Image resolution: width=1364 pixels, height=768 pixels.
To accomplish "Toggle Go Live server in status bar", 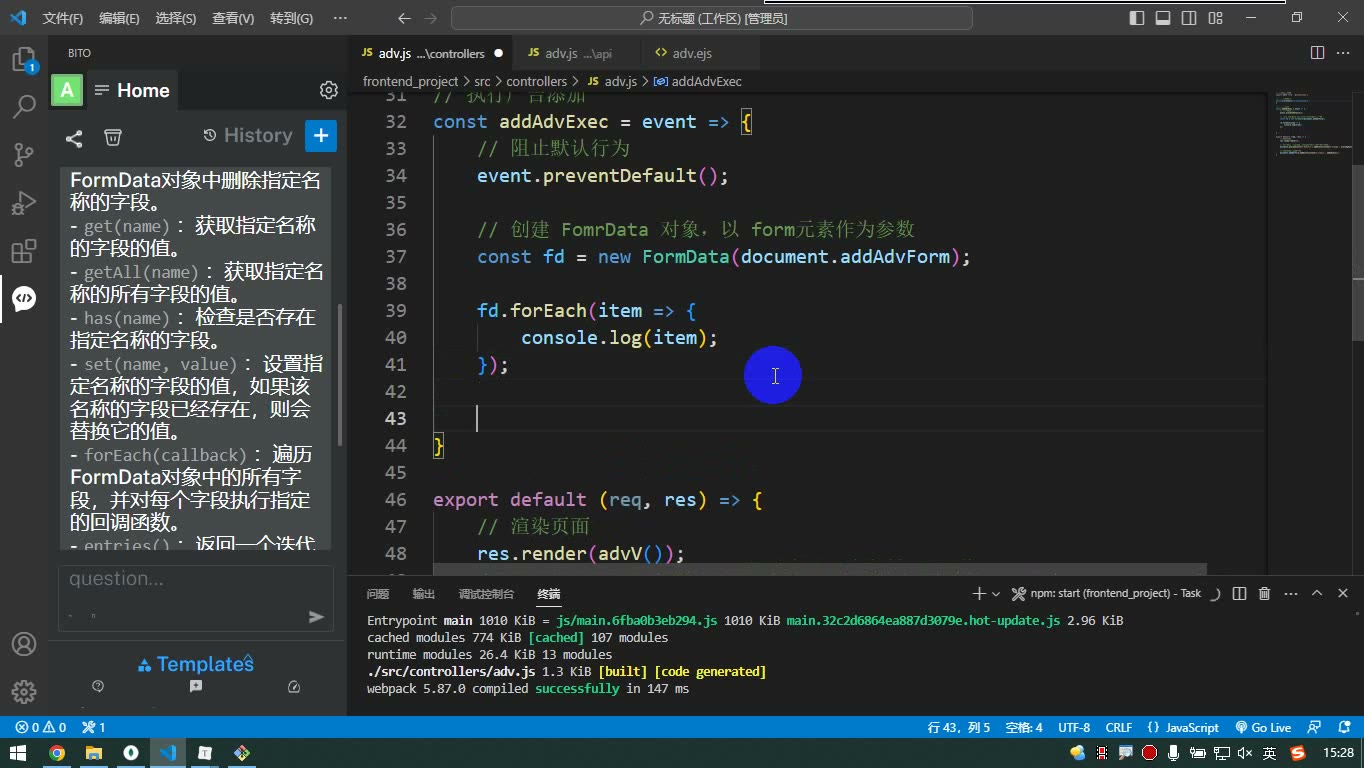I will click(1263, 727).
